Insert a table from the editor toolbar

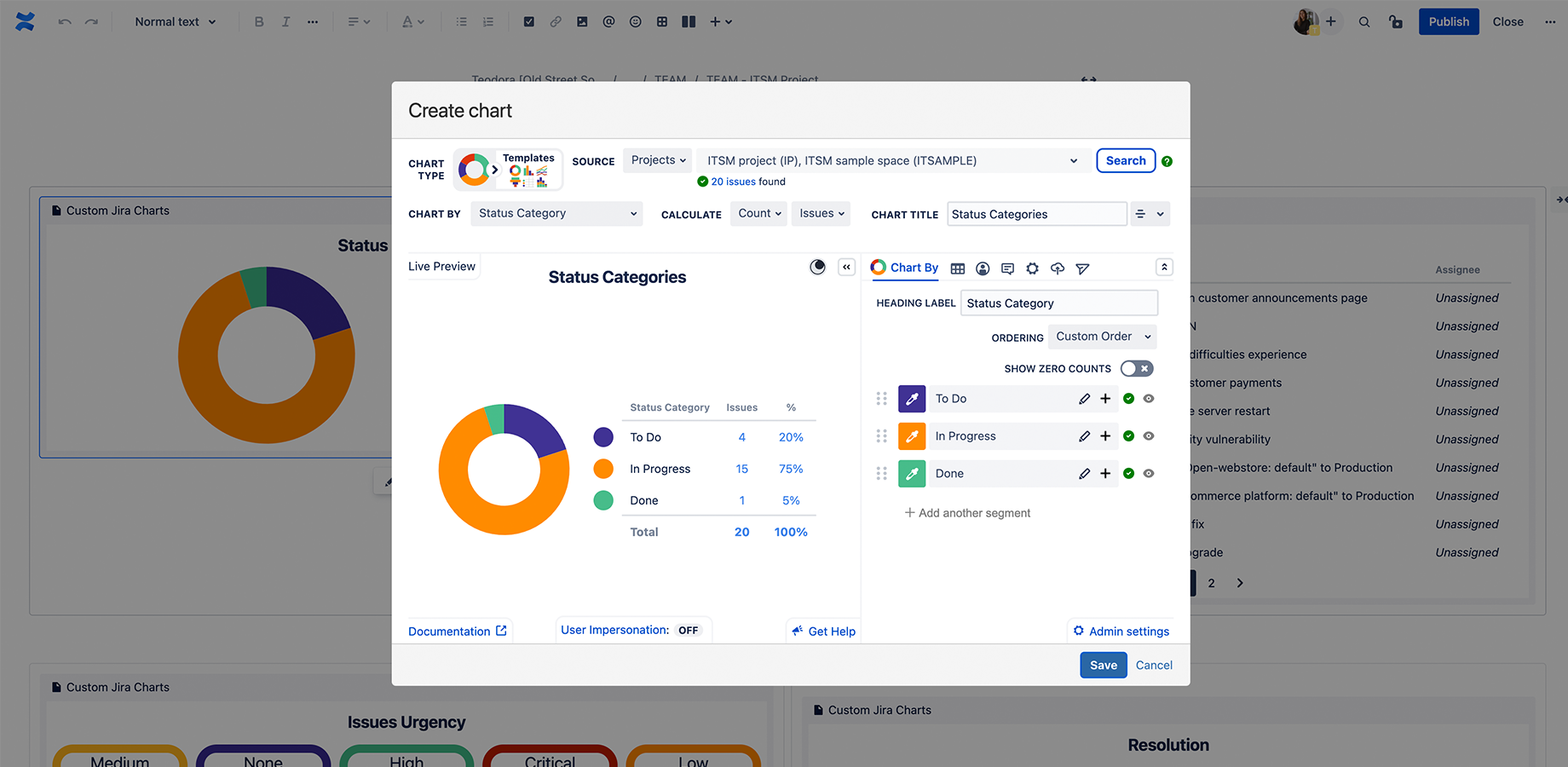pyautogui.click(x=662, y=21)
